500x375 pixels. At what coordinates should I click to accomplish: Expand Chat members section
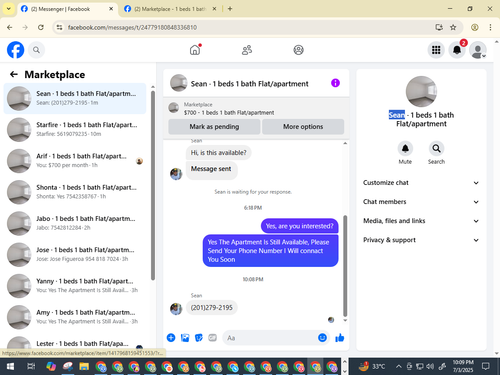[x=421, y=202]
